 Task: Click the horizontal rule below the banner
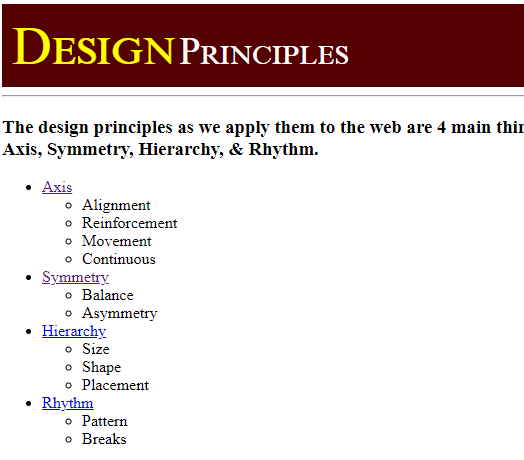tap(263, 96)
